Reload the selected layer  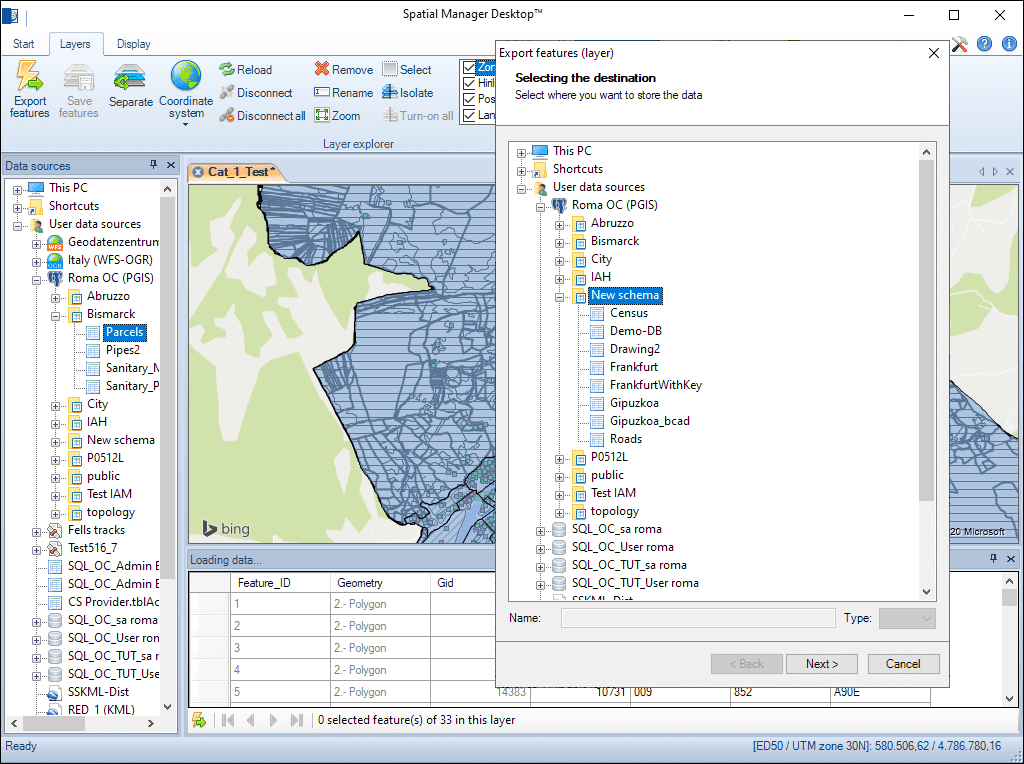point(246,70)
